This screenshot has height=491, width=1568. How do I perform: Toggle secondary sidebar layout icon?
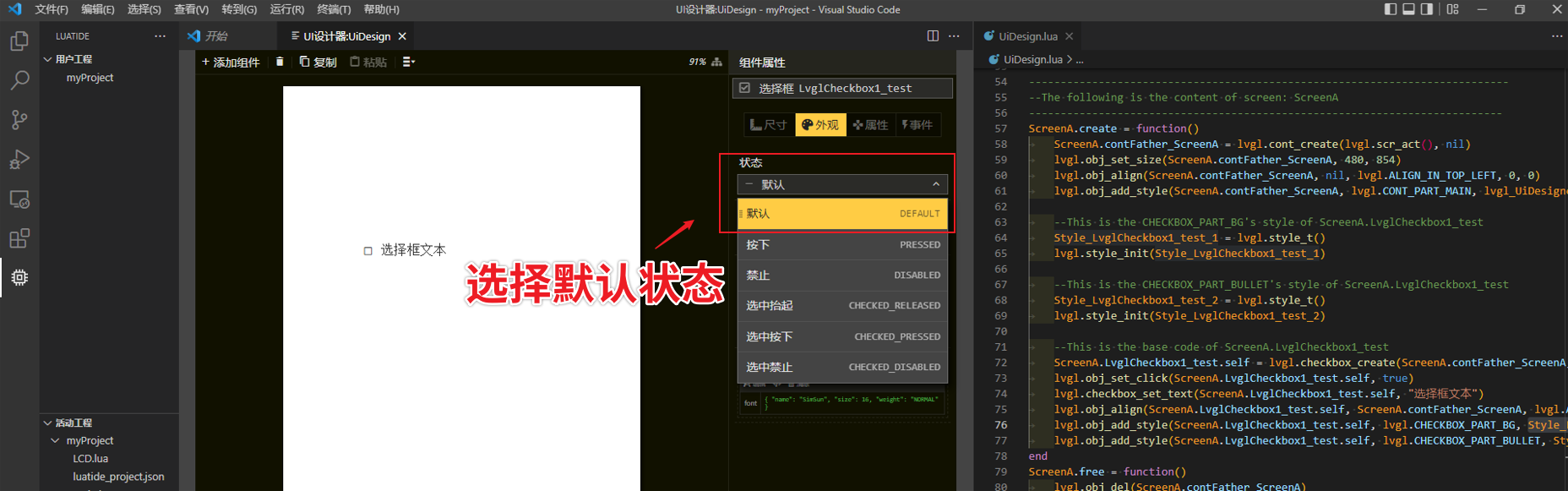(x=1427, y=9)
